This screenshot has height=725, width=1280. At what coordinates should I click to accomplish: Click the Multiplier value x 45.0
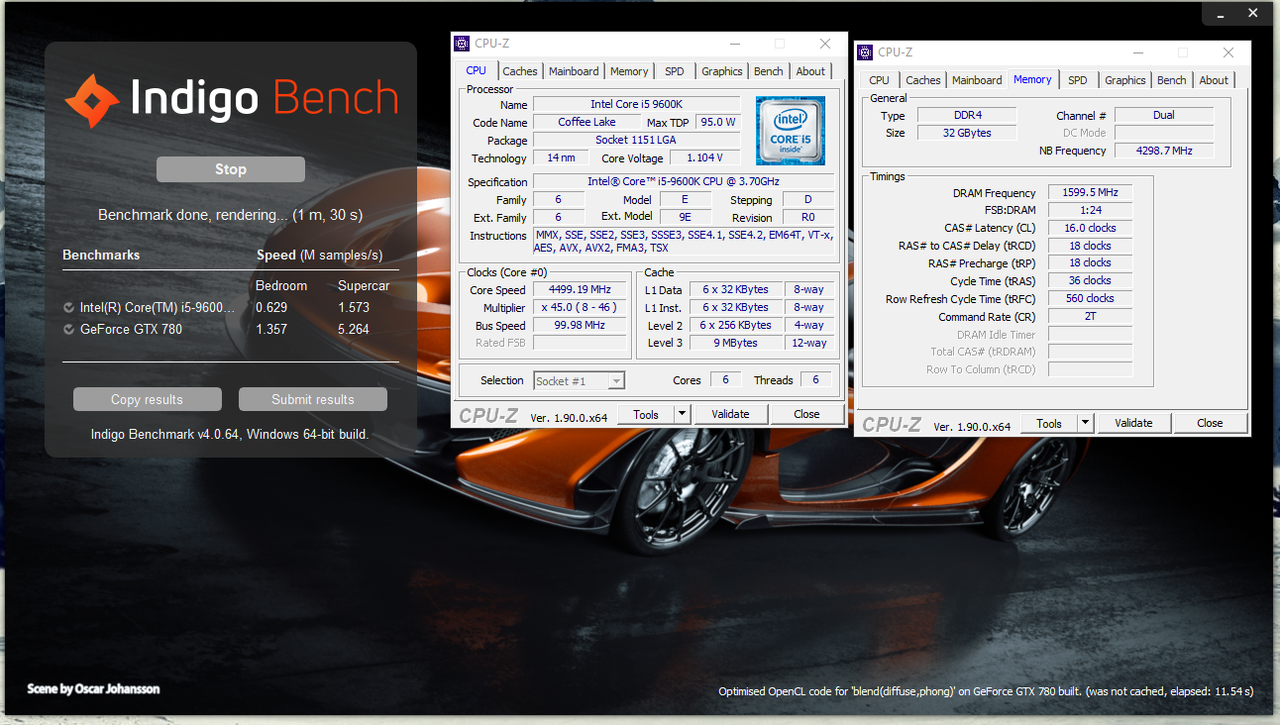pos(579,308)
